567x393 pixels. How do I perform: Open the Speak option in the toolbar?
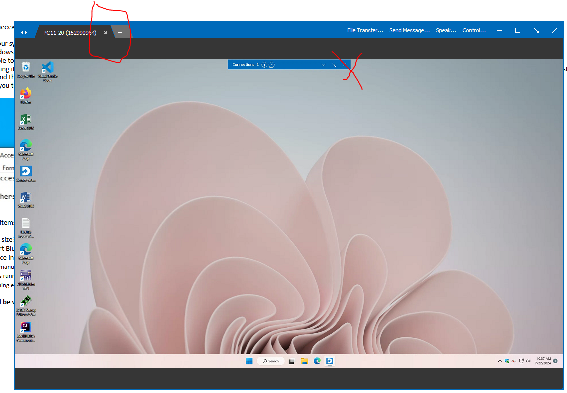point(446,30)
